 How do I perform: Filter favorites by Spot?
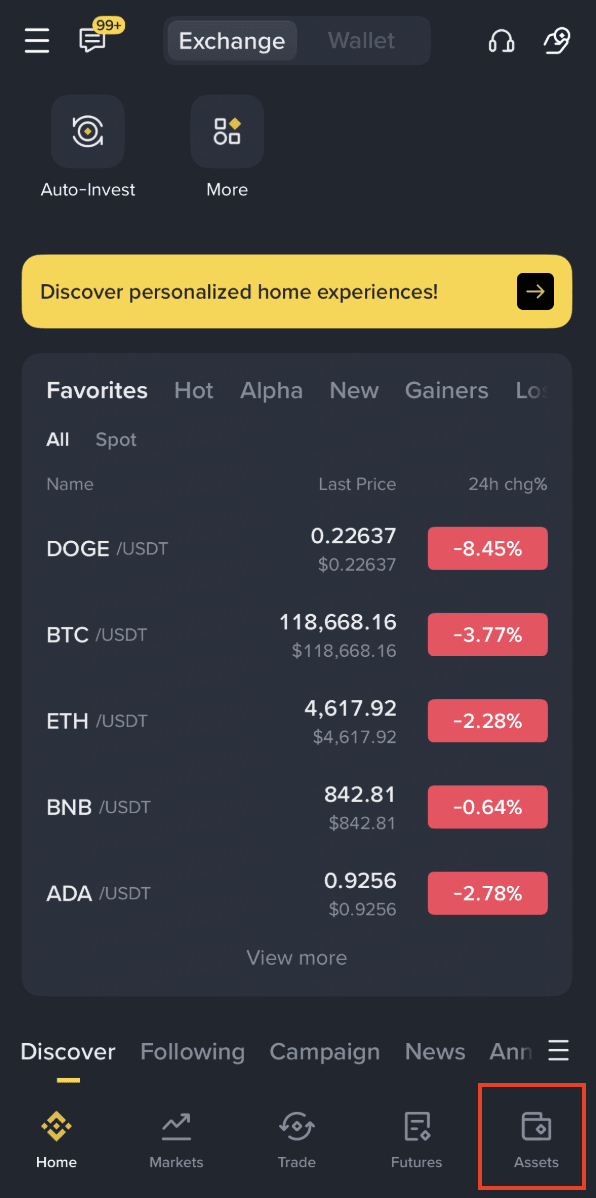click(x=116, y=439)
